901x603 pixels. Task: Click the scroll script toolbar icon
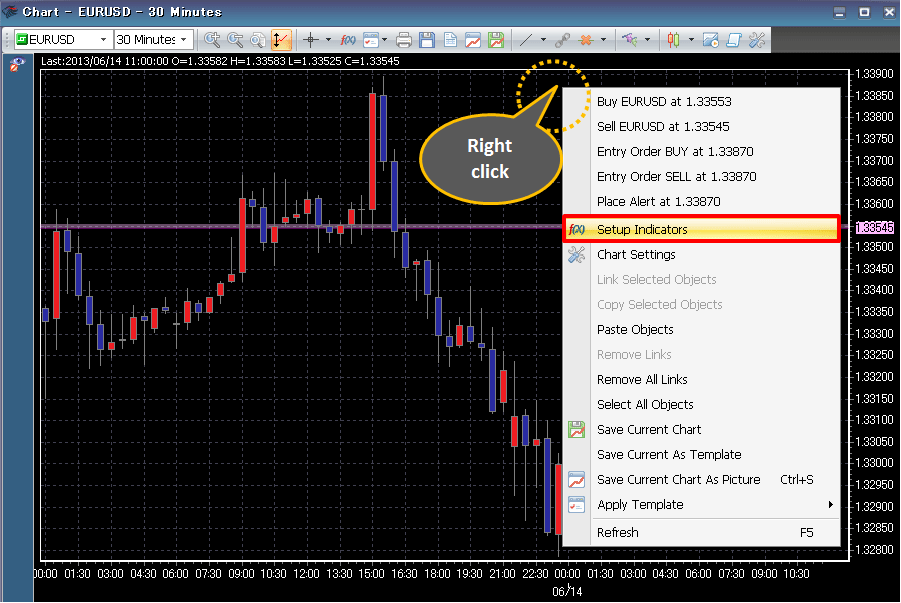coord(734,40)
